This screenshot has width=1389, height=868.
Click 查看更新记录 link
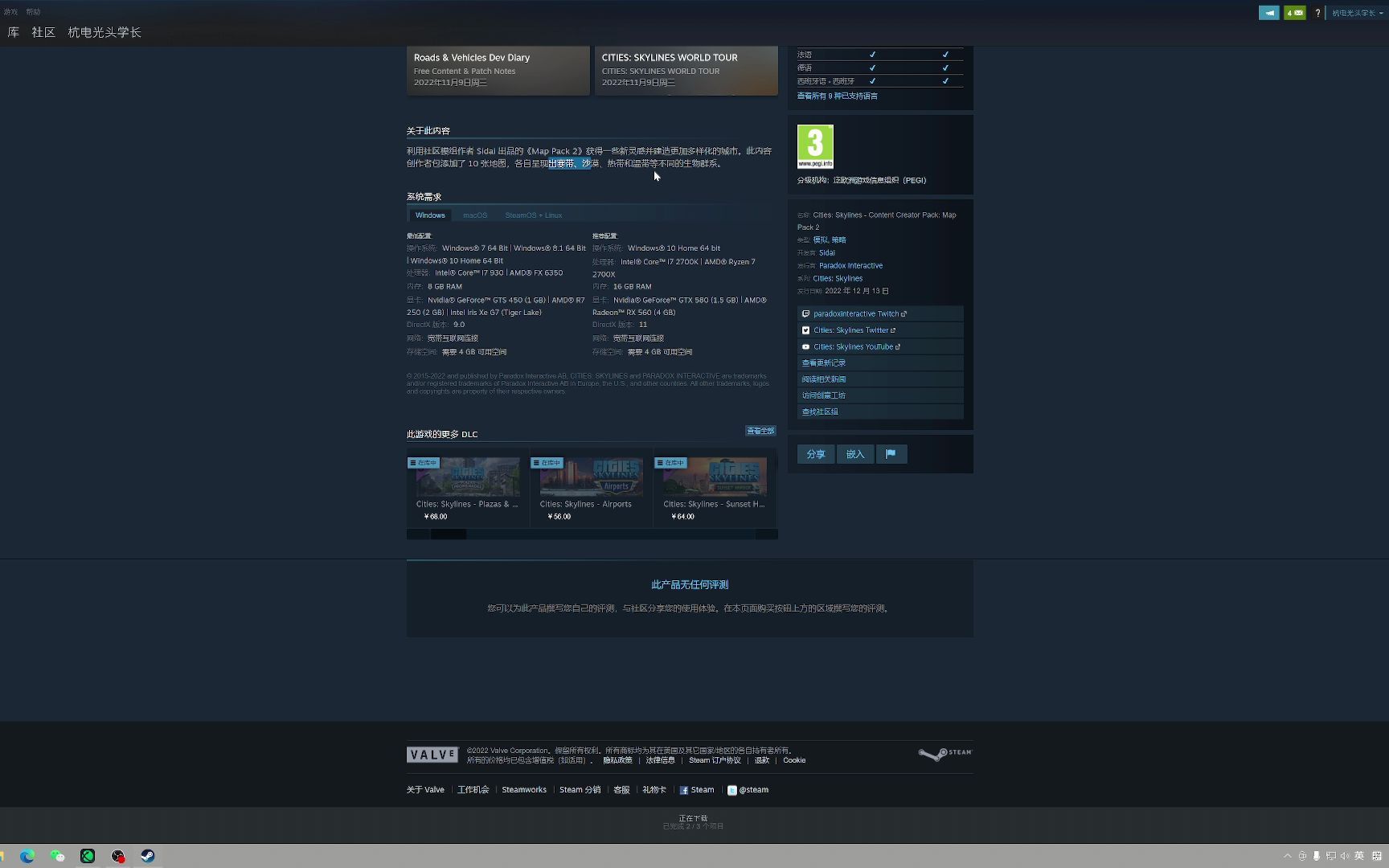(x=880, y=362)
